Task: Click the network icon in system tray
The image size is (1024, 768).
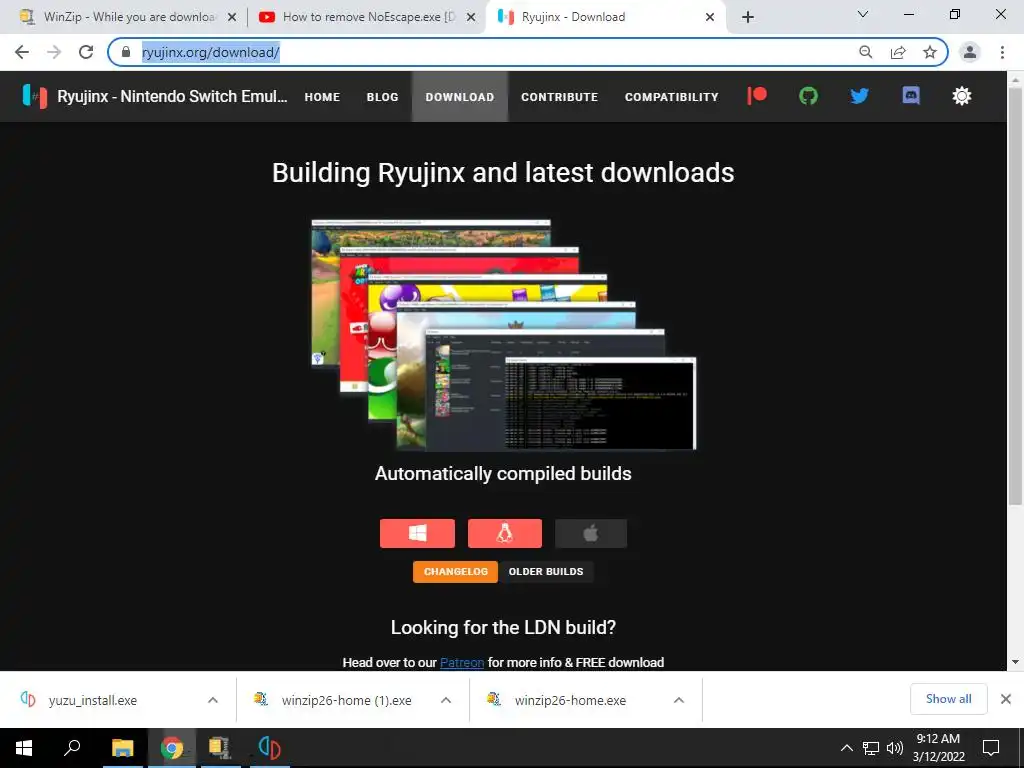Action: point(871,748)
